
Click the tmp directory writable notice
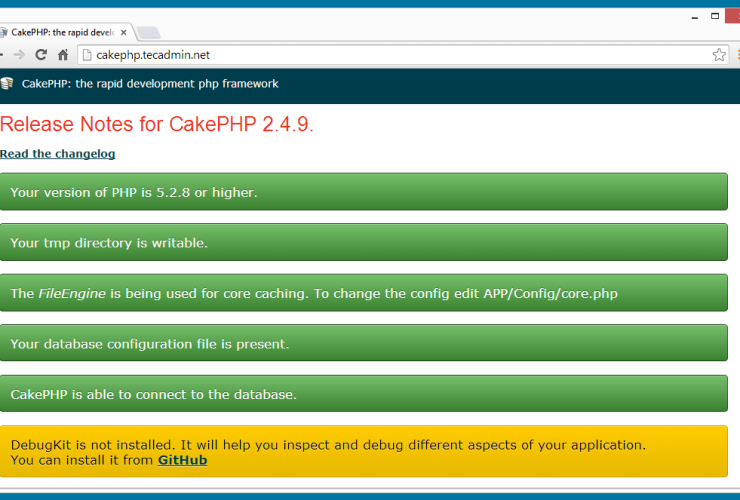tap(364, 242)
